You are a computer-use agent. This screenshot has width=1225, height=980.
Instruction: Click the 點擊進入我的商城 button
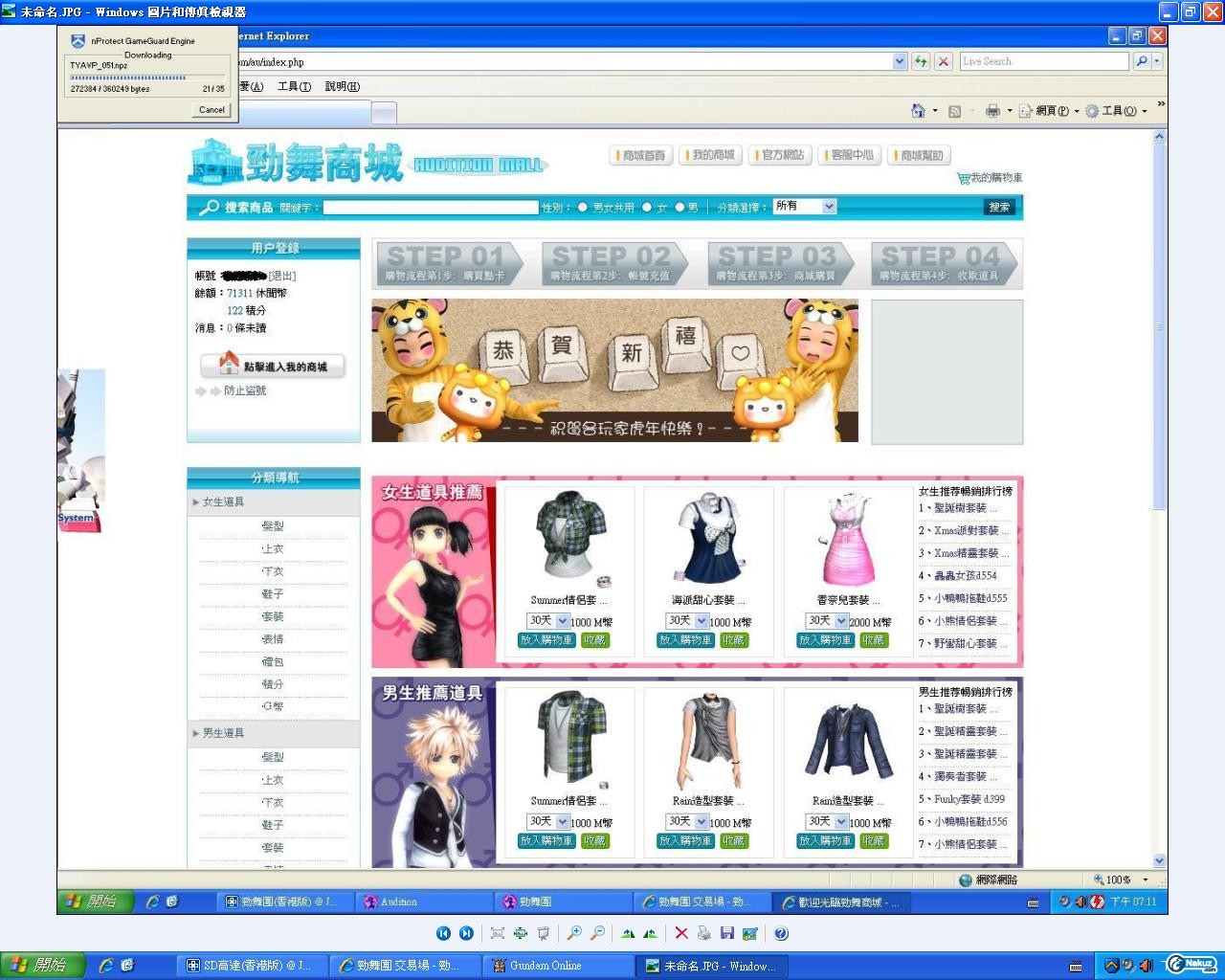tap(273, 366)
